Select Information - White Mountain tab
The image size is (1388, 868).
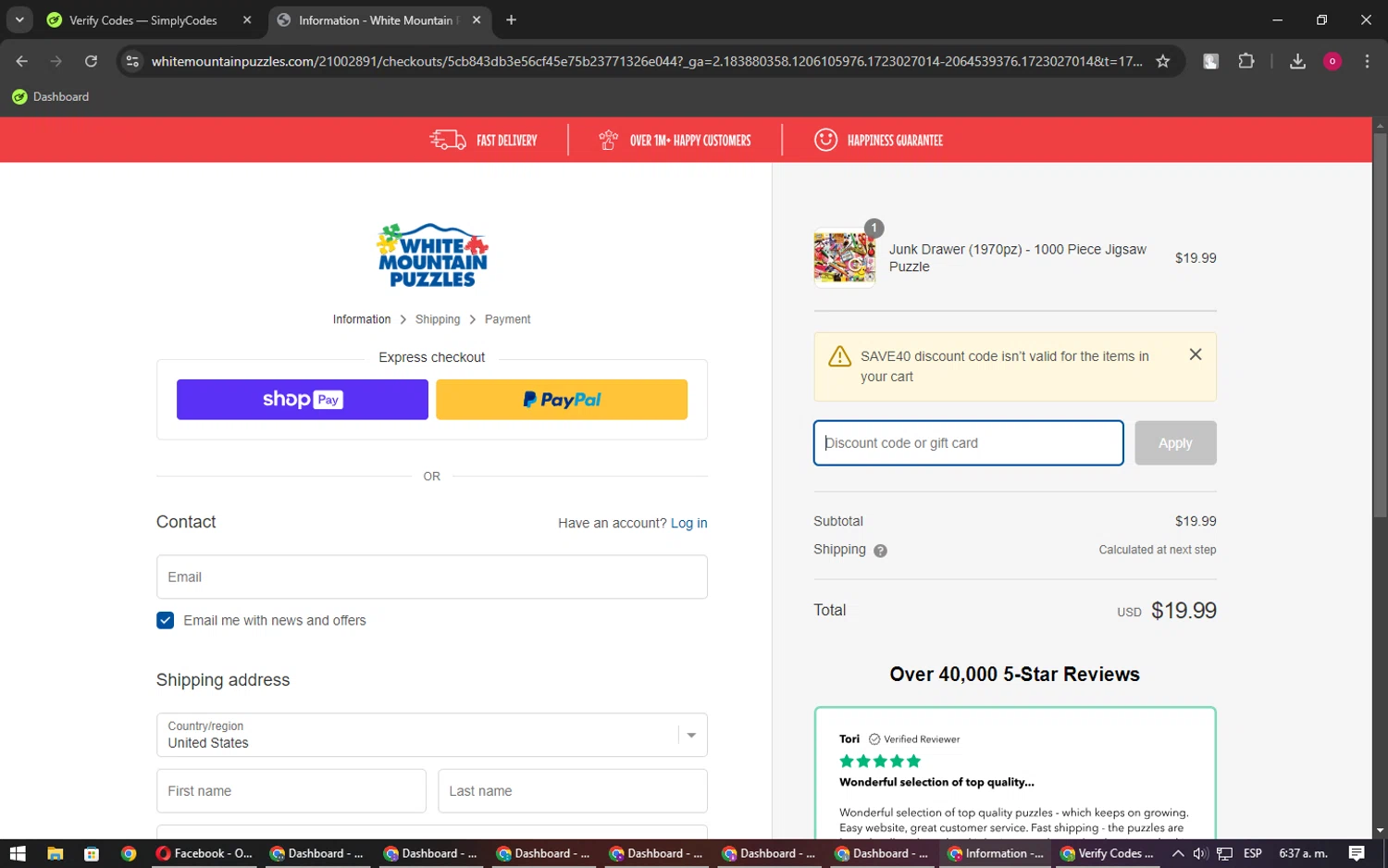(379, 19)
